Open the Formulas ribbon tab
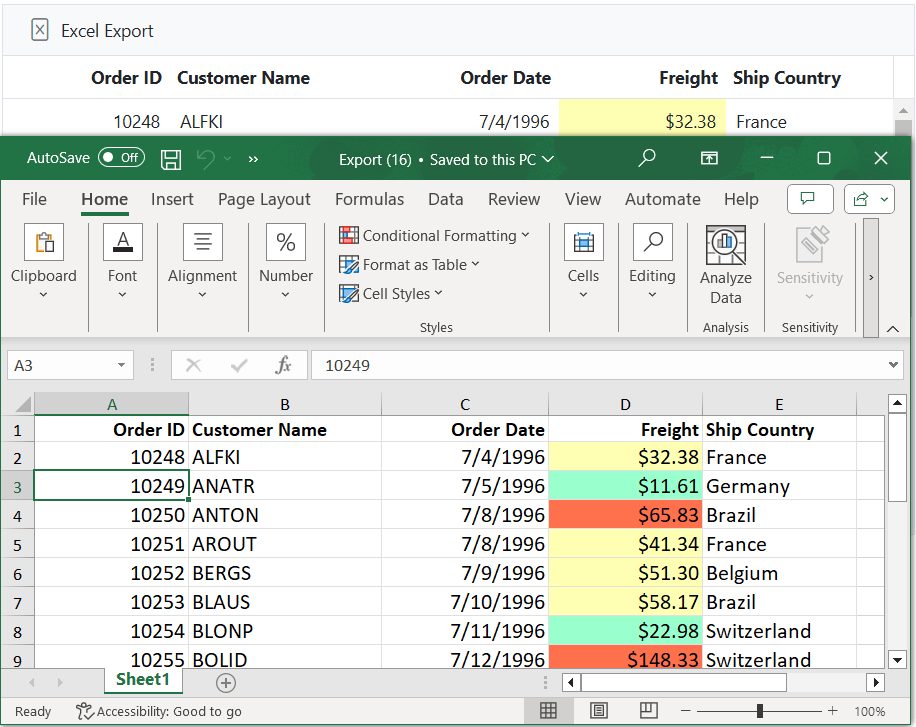The width and height of the screenshot is (916, 727). tap(369, 199)
